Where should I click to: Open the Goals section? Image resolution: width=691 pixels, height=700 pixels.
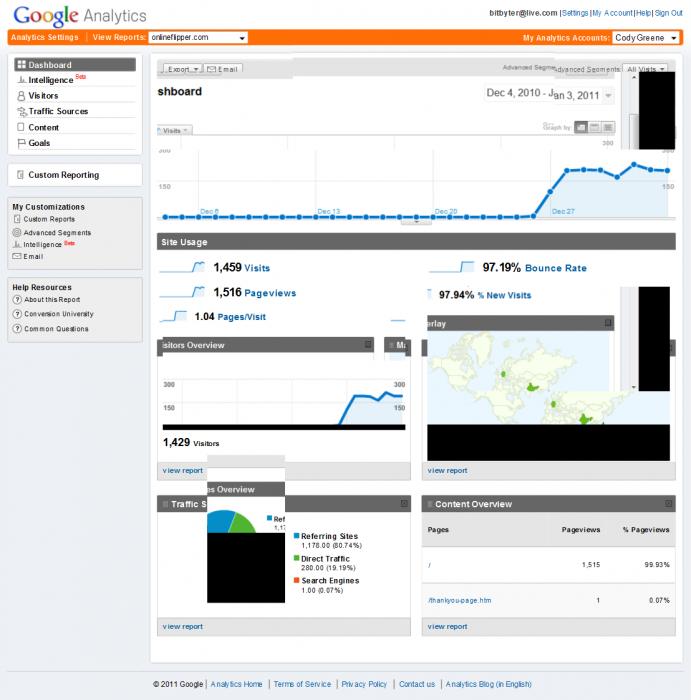pyautogui.click(x=39, y=143)
